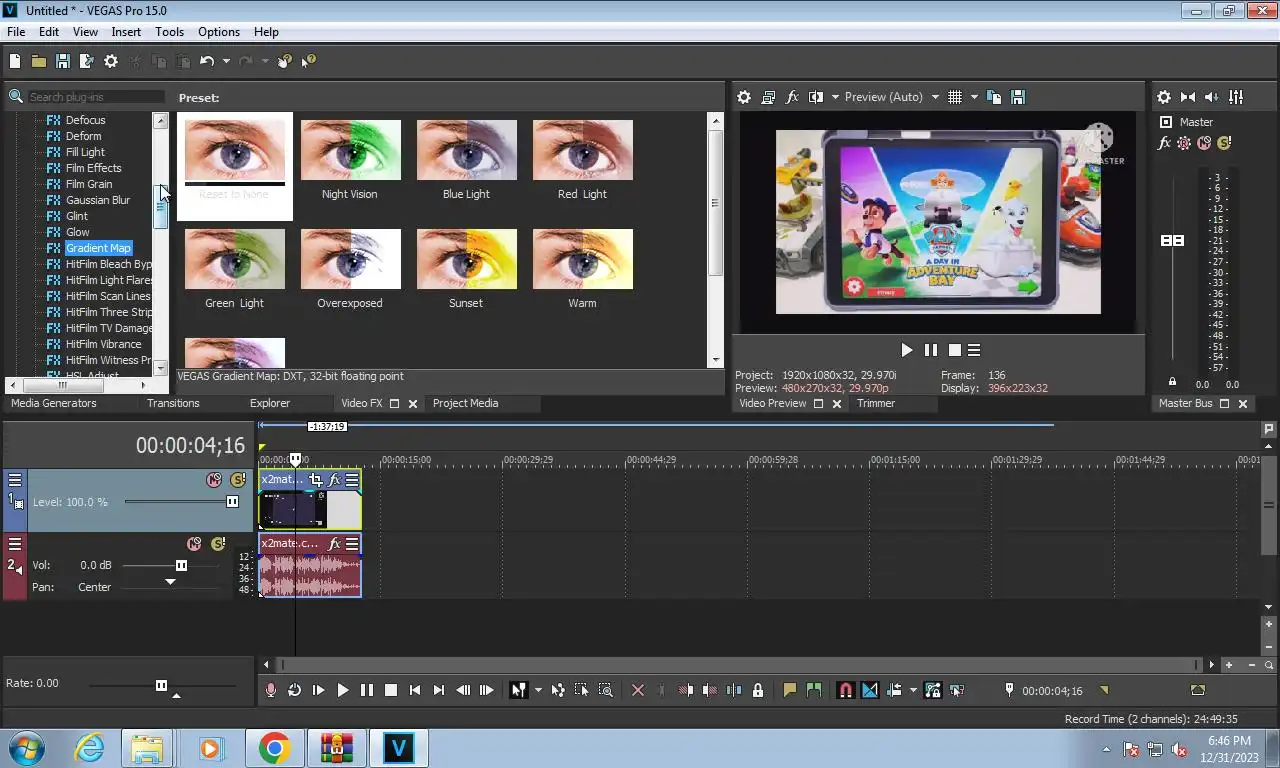The image size is (1280, 768).
Task: Open Video Output FX icon in preview
Action: pyautogui.click(x=792, y=97)
